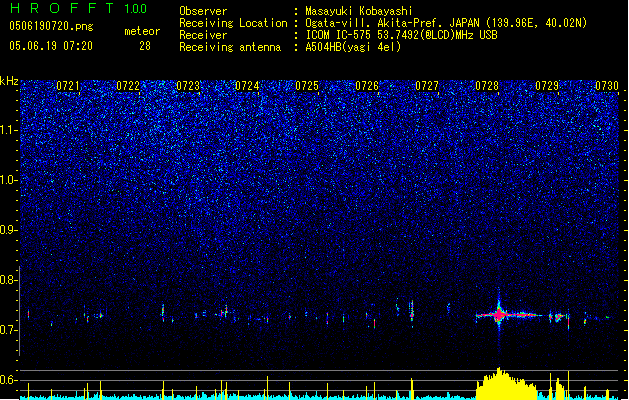Click the 'Receiving antenna' label
The width and height of the screenshot is (629, 400).
point(230,47)
